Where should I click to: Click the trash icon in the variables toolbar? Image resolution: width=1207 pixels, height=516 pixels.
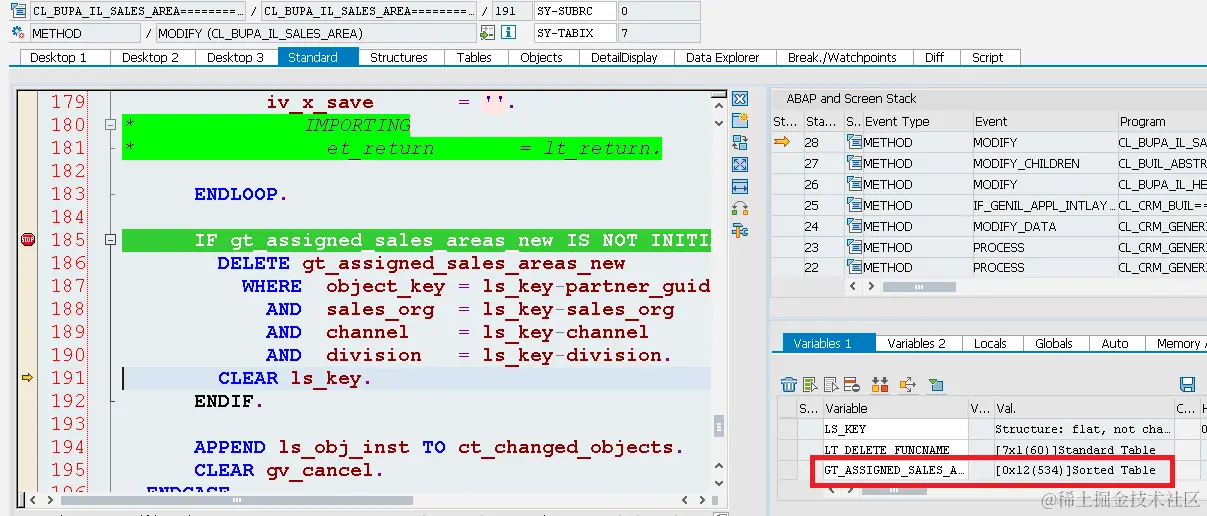click(x=789, y=384)
